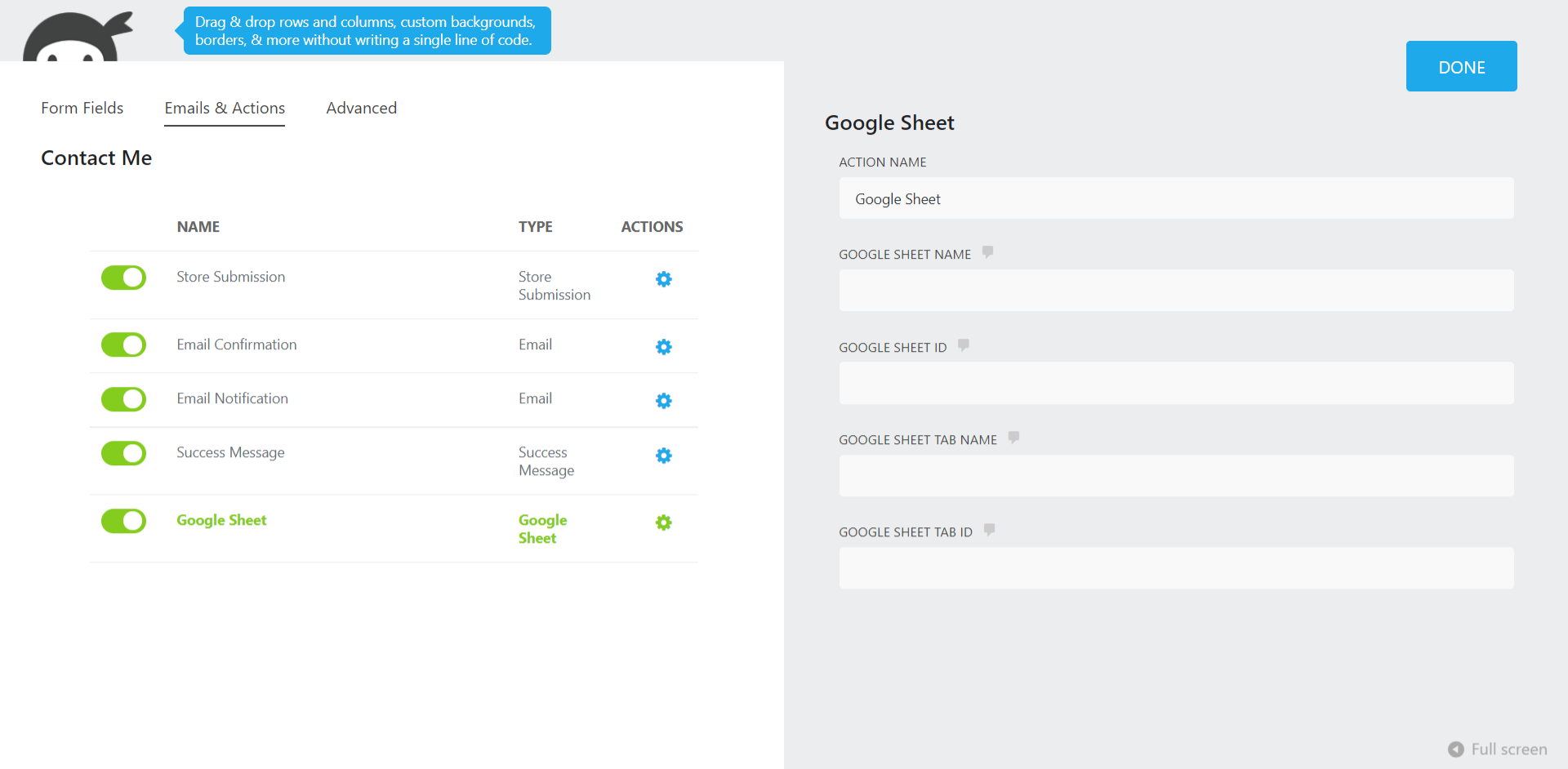Select the Email Confirmation row name
The image size is (1568, 769).
click(237, 344)
